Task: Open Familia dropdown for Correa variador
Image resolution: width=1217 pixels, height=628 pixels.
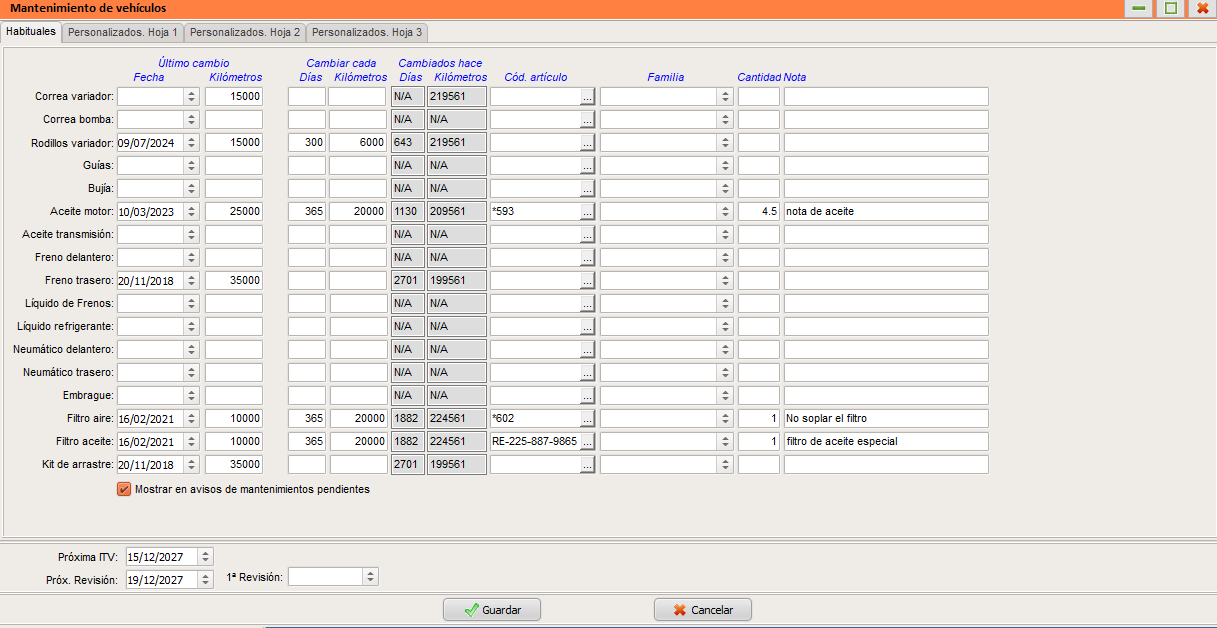Action: [x=725, y=97]
